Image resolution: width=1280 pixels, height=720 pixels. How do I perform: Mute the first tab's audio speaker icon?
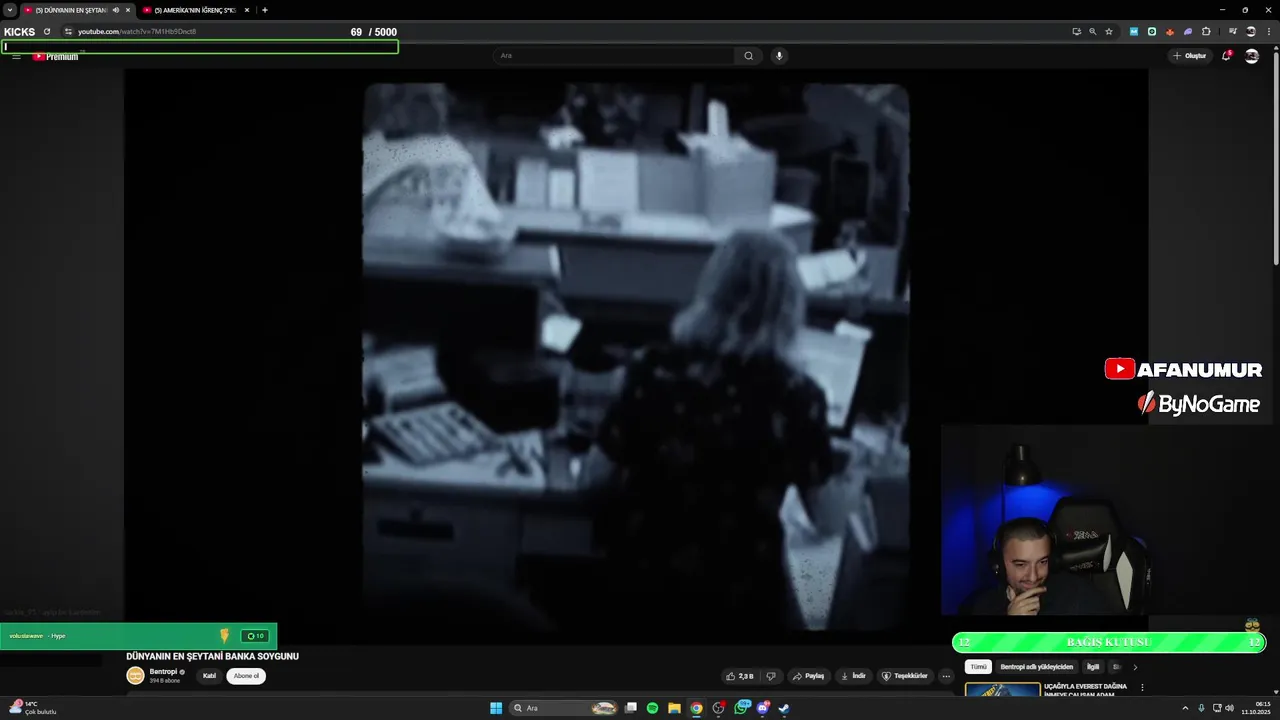coord(116,10)
